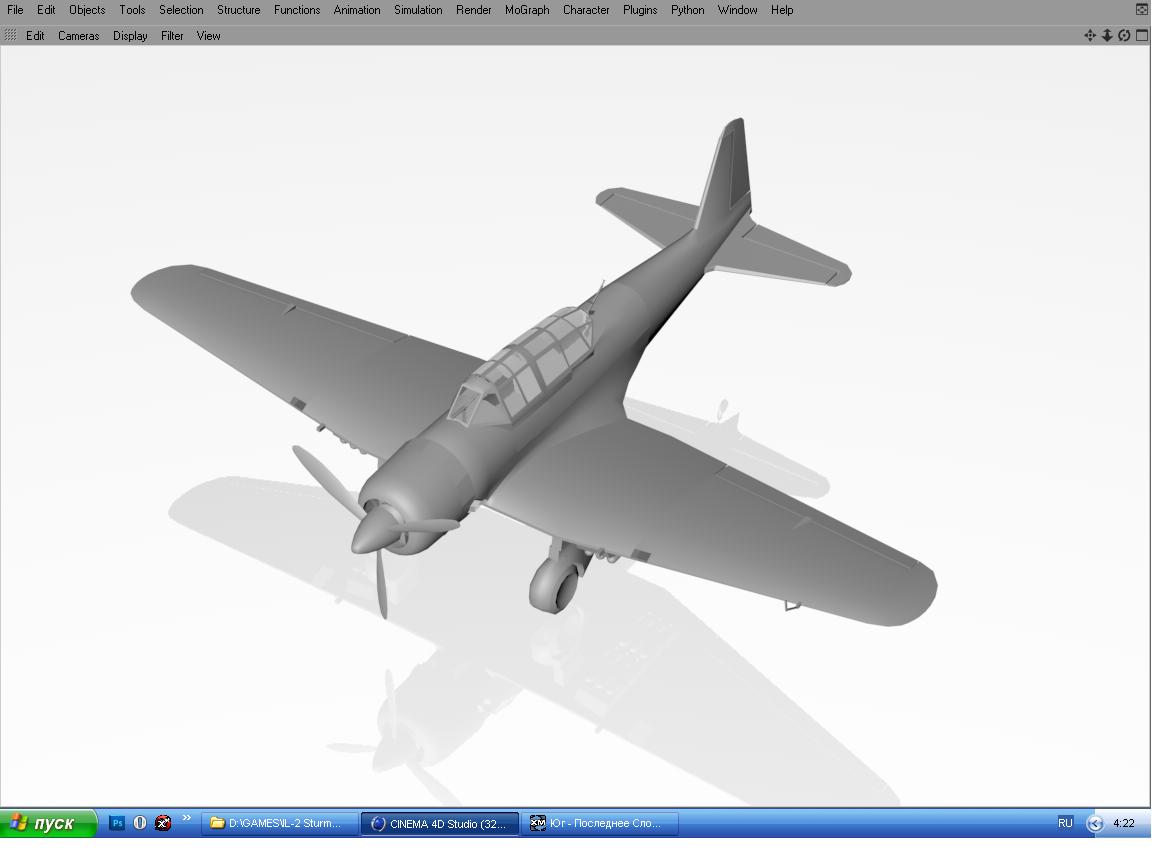The height and width of the screenshot is (864, 1152).
Task: Open the Window menu
Action: [737, 10]
